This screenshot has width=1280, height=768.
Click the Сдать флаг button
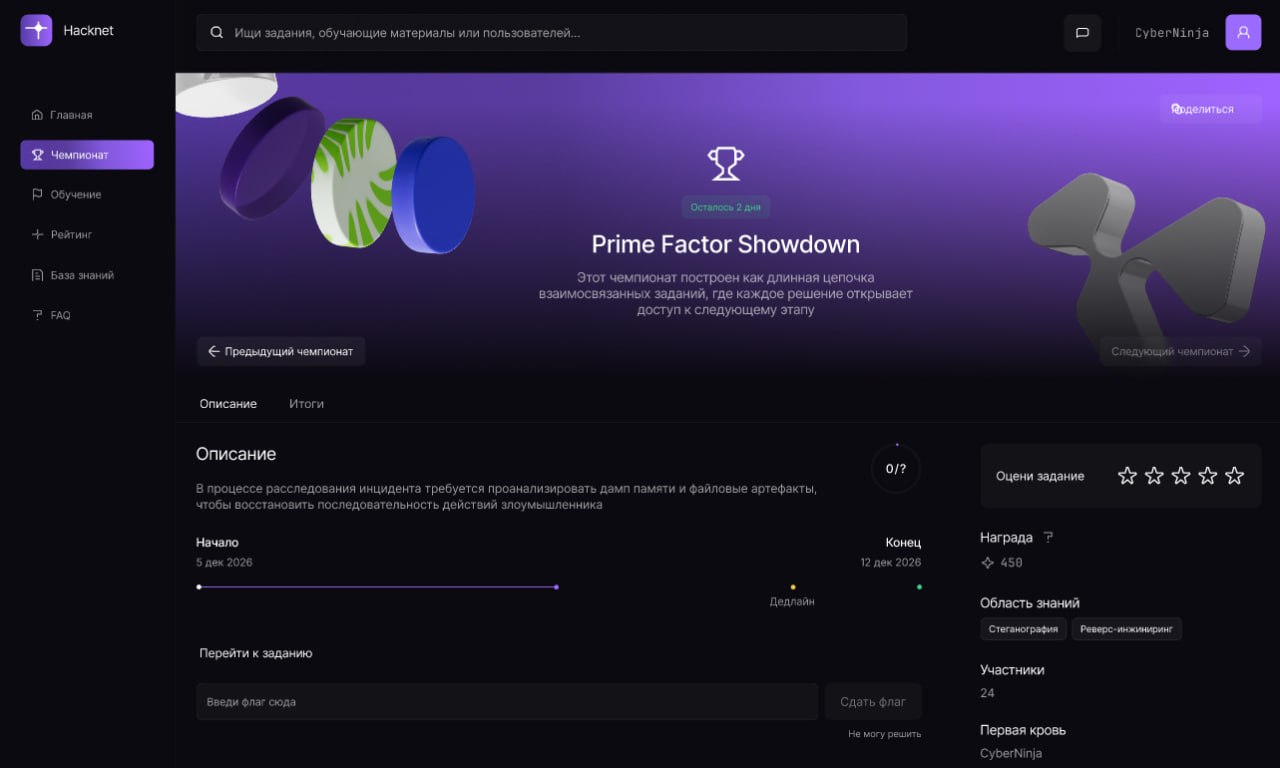click(873, 702)
